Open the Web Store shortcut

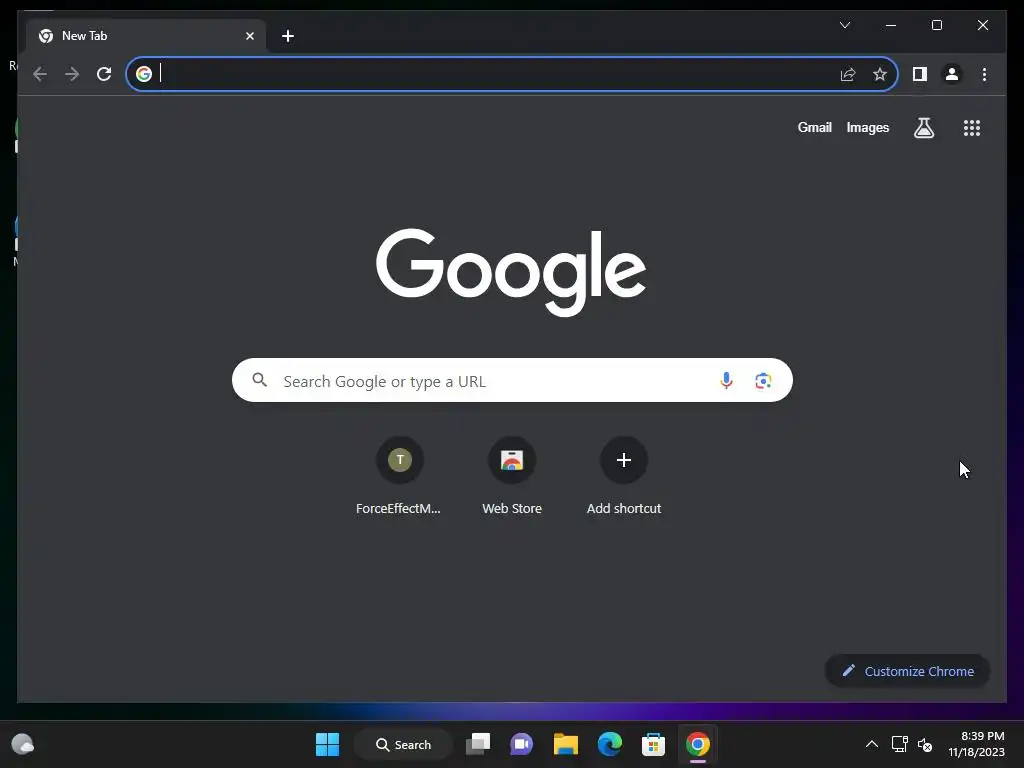(512, 477)
